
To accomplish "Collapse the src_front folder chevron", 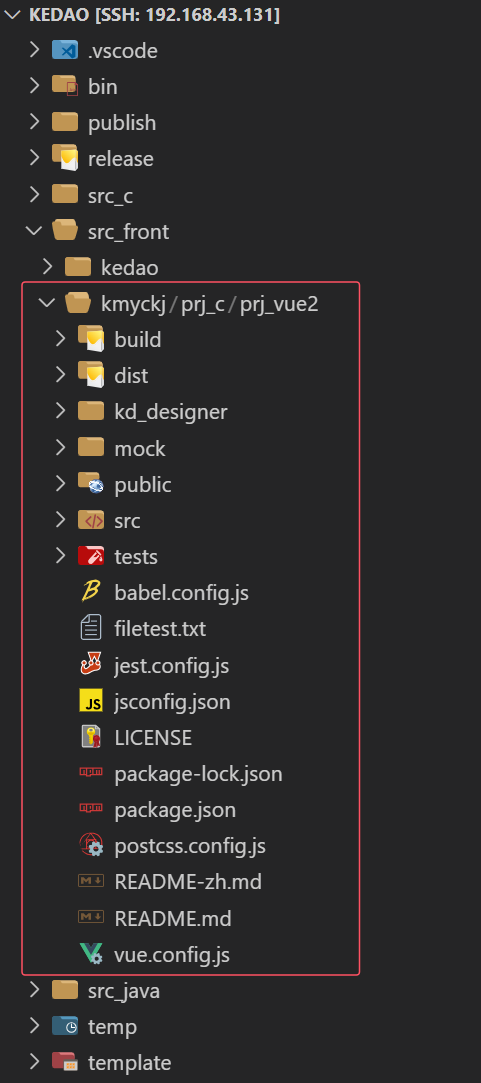I will coord(33,231).
